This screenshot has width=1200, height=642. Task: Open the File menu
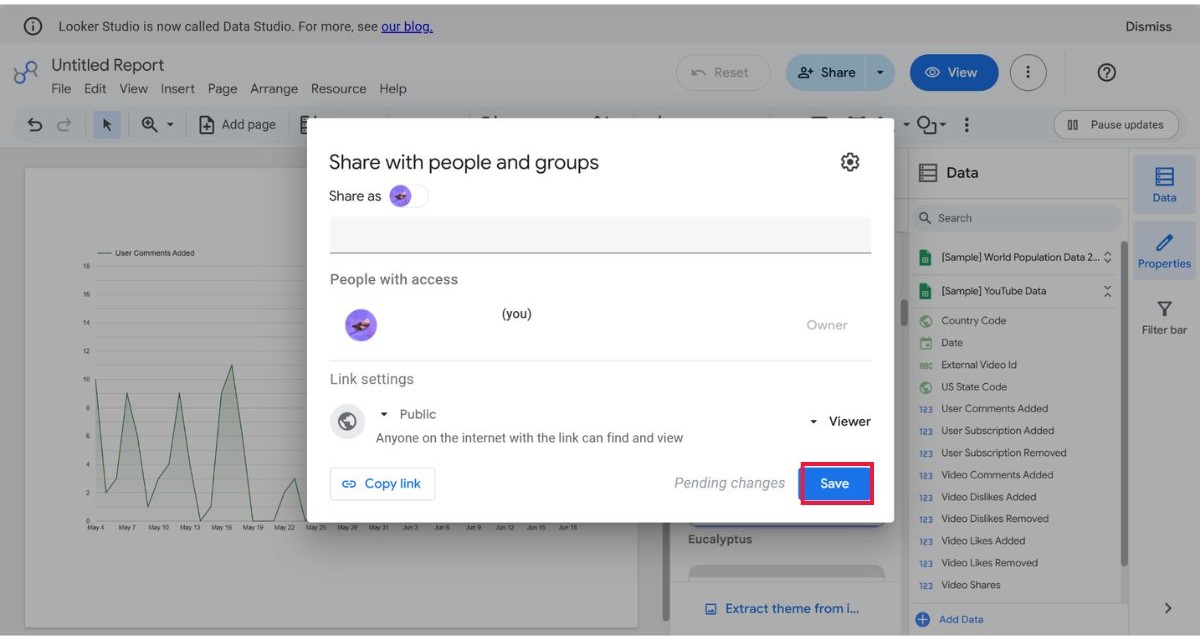point(61,88)
